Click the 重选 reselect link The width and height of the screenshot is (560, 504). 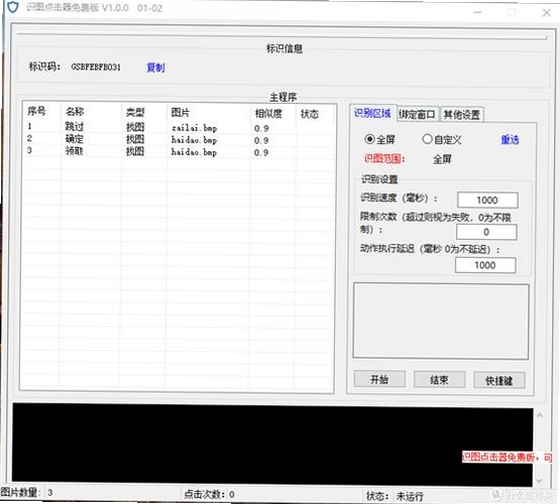[x=510, y=139]
